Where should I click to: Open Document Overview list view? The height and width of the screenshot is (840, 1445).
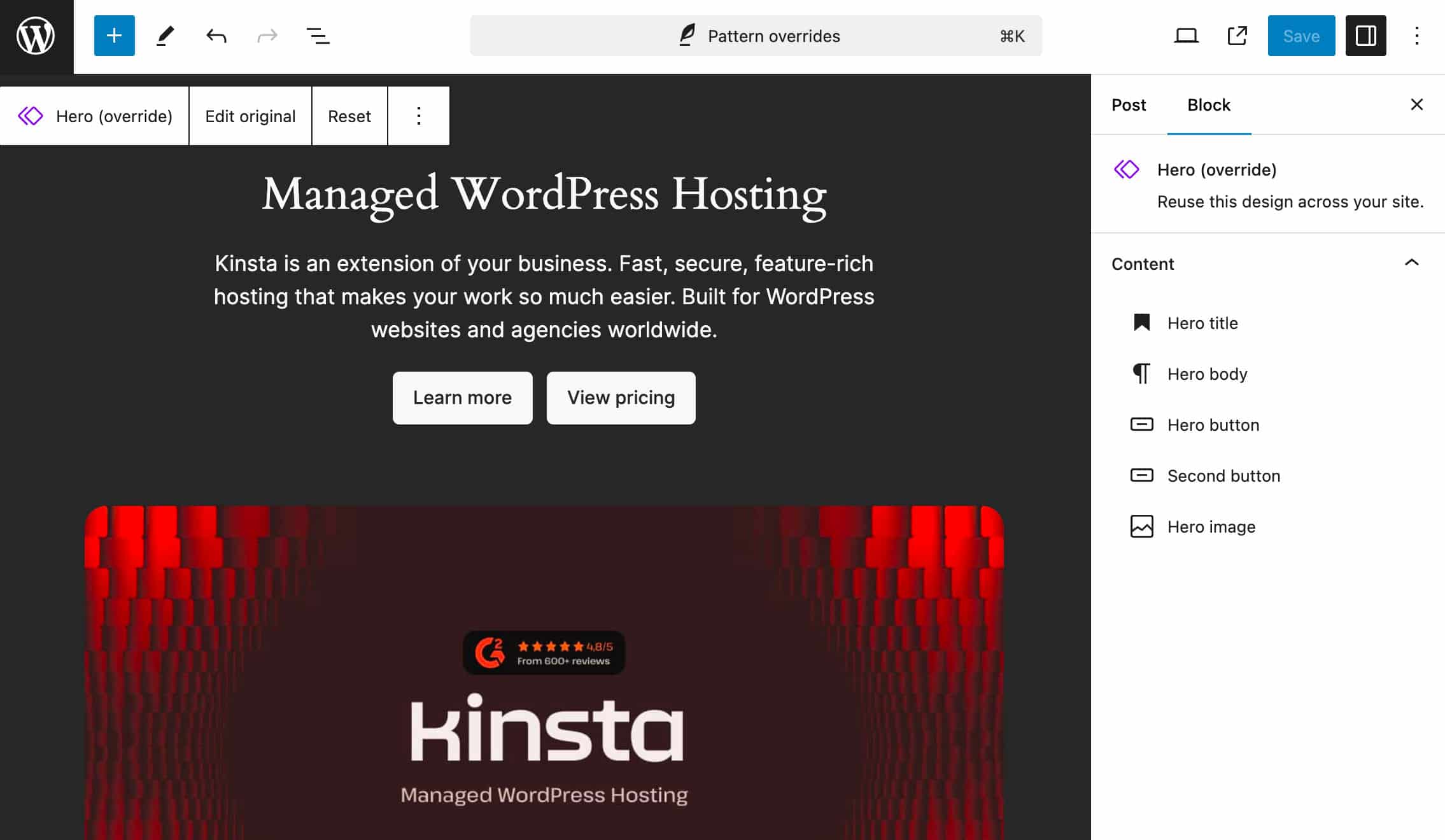click(x=318, y=36)
